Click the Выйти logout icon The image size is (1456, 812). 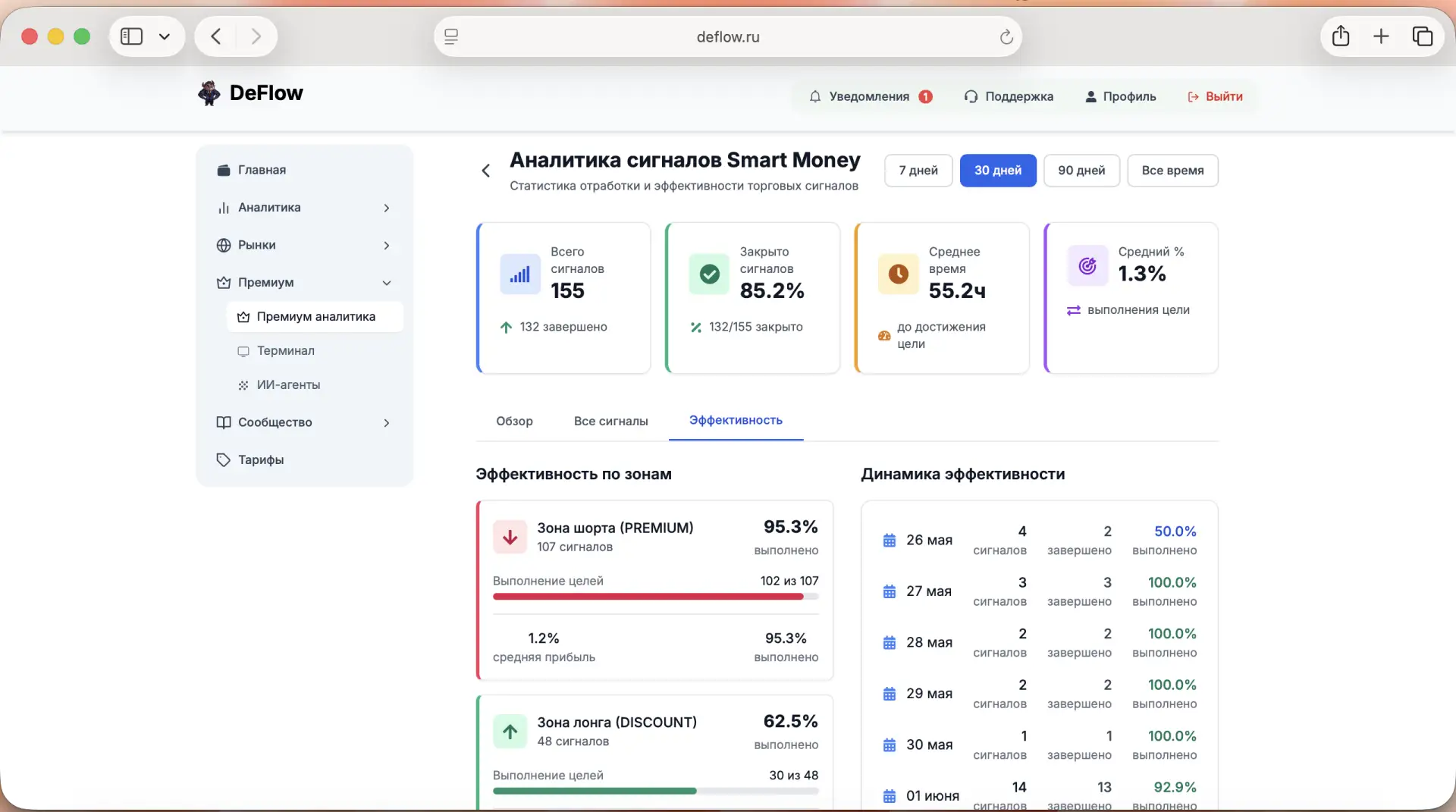click(x=1193, y=96)
